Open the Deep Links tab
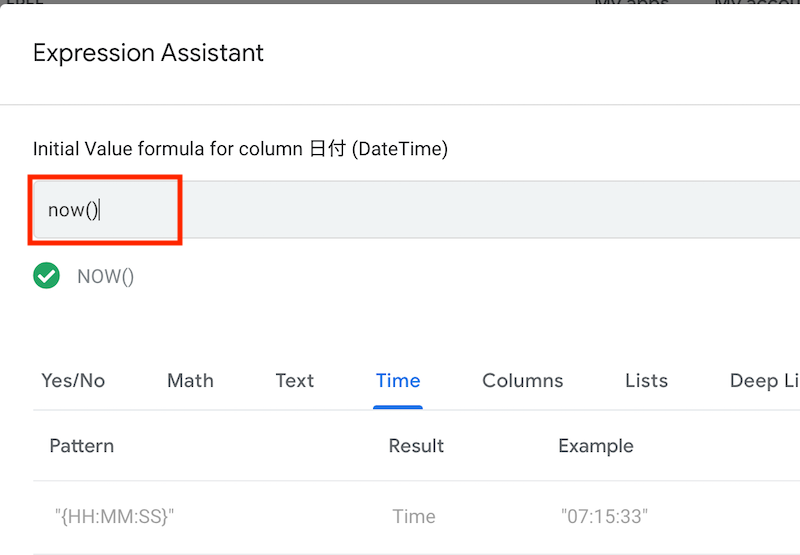 click(x=764, y=381)
